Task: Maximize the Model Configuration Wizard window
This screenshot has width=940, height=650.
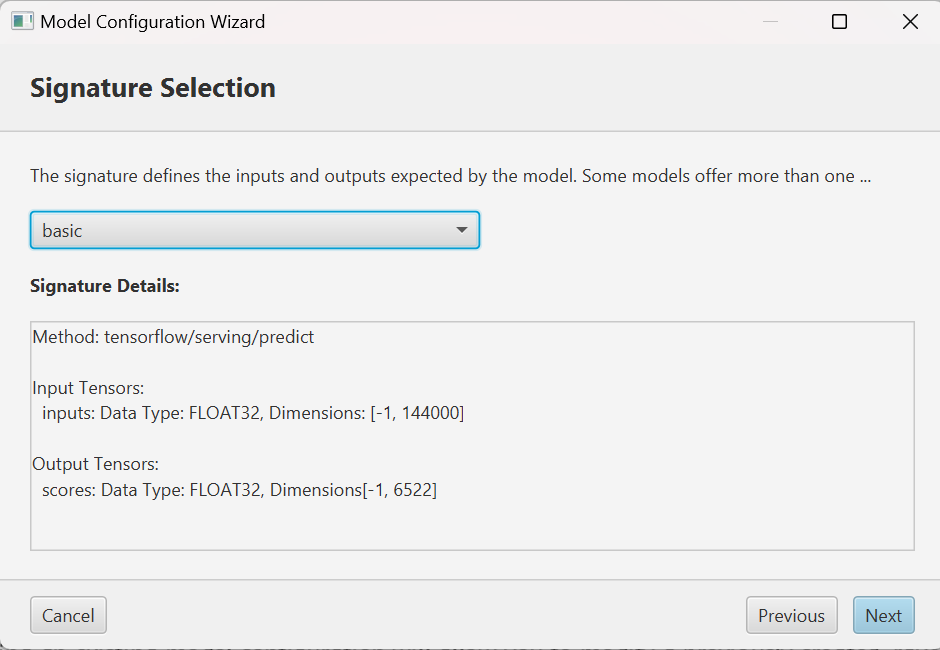Action: coord(840,21)
